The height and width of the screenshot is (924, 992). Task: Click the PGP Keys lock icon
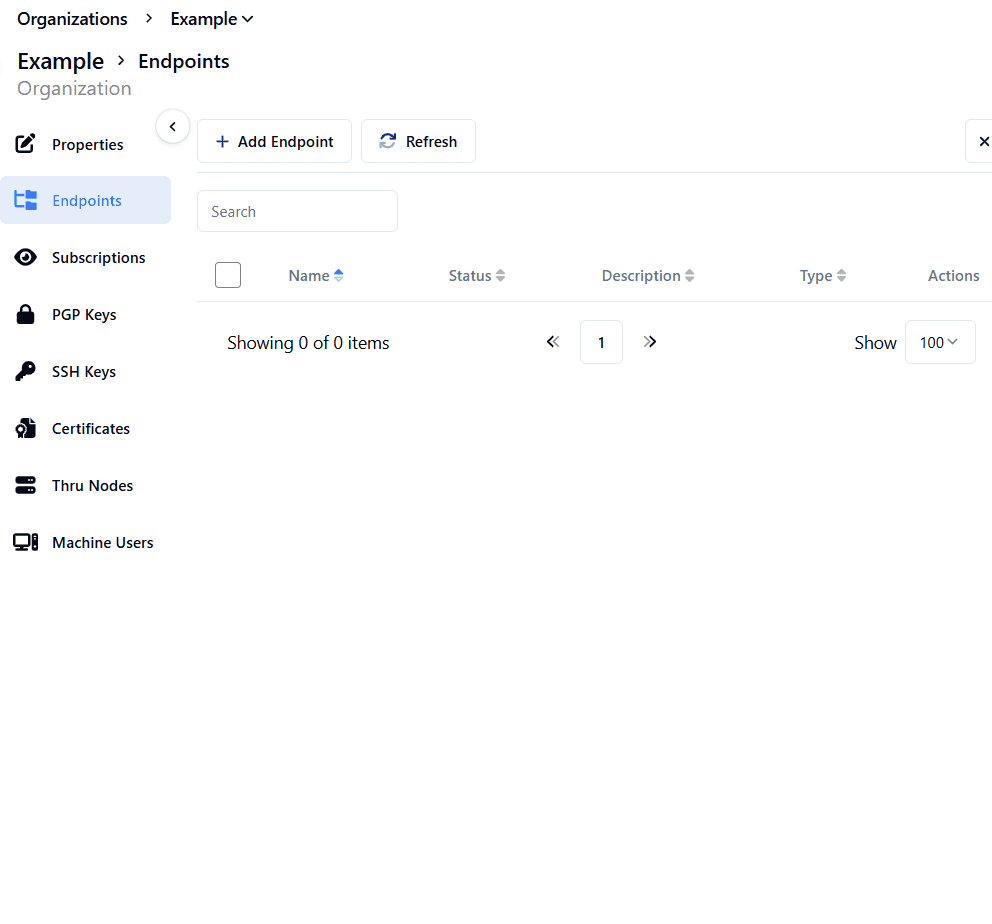click(x=26, y=315)
